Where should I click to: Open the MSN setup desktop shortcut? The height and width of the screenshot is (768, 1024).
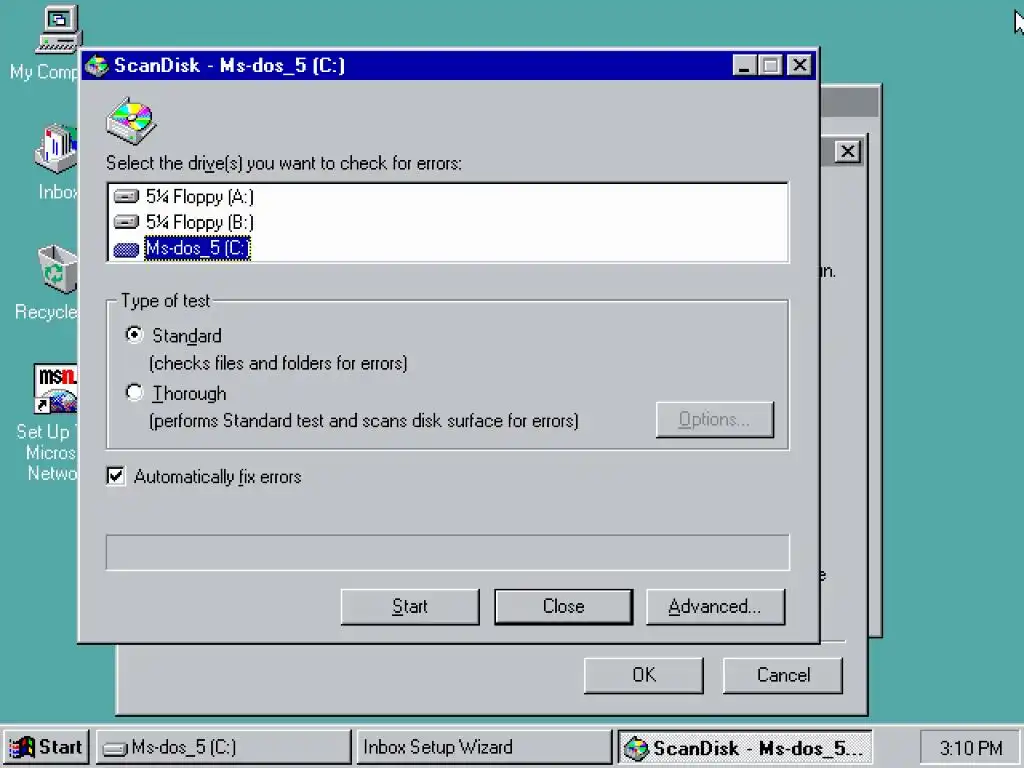click(56, 389)
